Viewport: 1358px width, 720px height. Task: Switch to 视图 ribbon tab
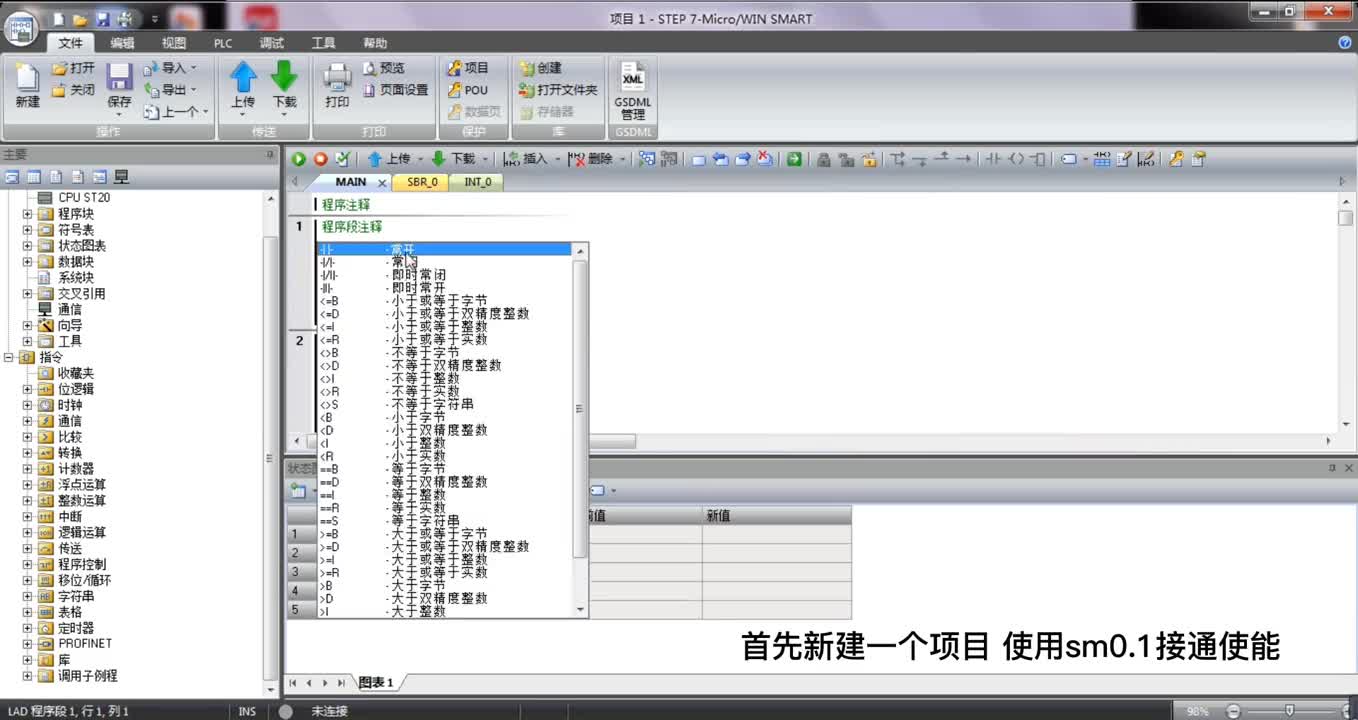(x=174, y=43)
